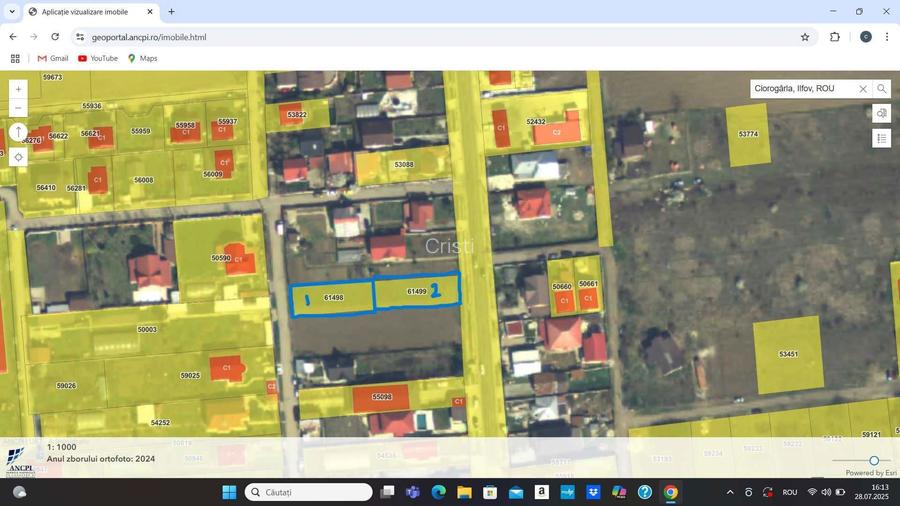Viewport: 900px width, 506px height.
Task: Zoom out of the map
Action: [x=18, y=108]
